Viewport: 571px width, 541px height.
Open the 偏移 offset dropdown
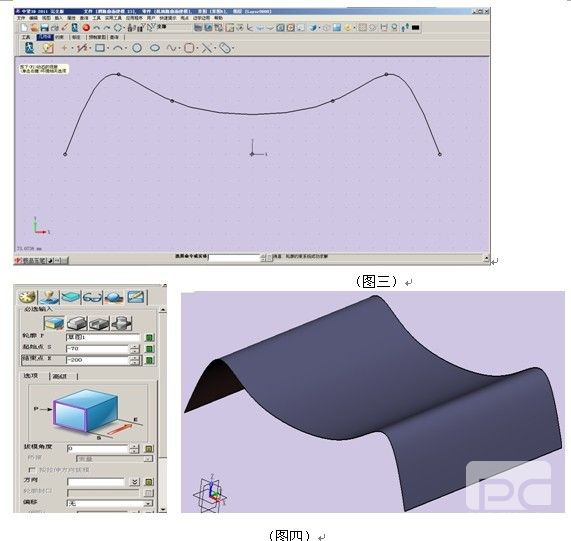(110, 503)
